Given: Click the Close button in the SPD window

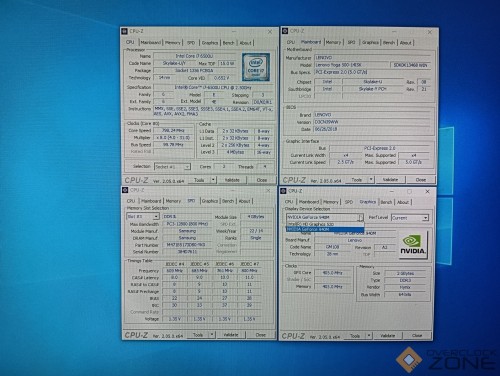Looking at the screenshot, I should point(260,334).
